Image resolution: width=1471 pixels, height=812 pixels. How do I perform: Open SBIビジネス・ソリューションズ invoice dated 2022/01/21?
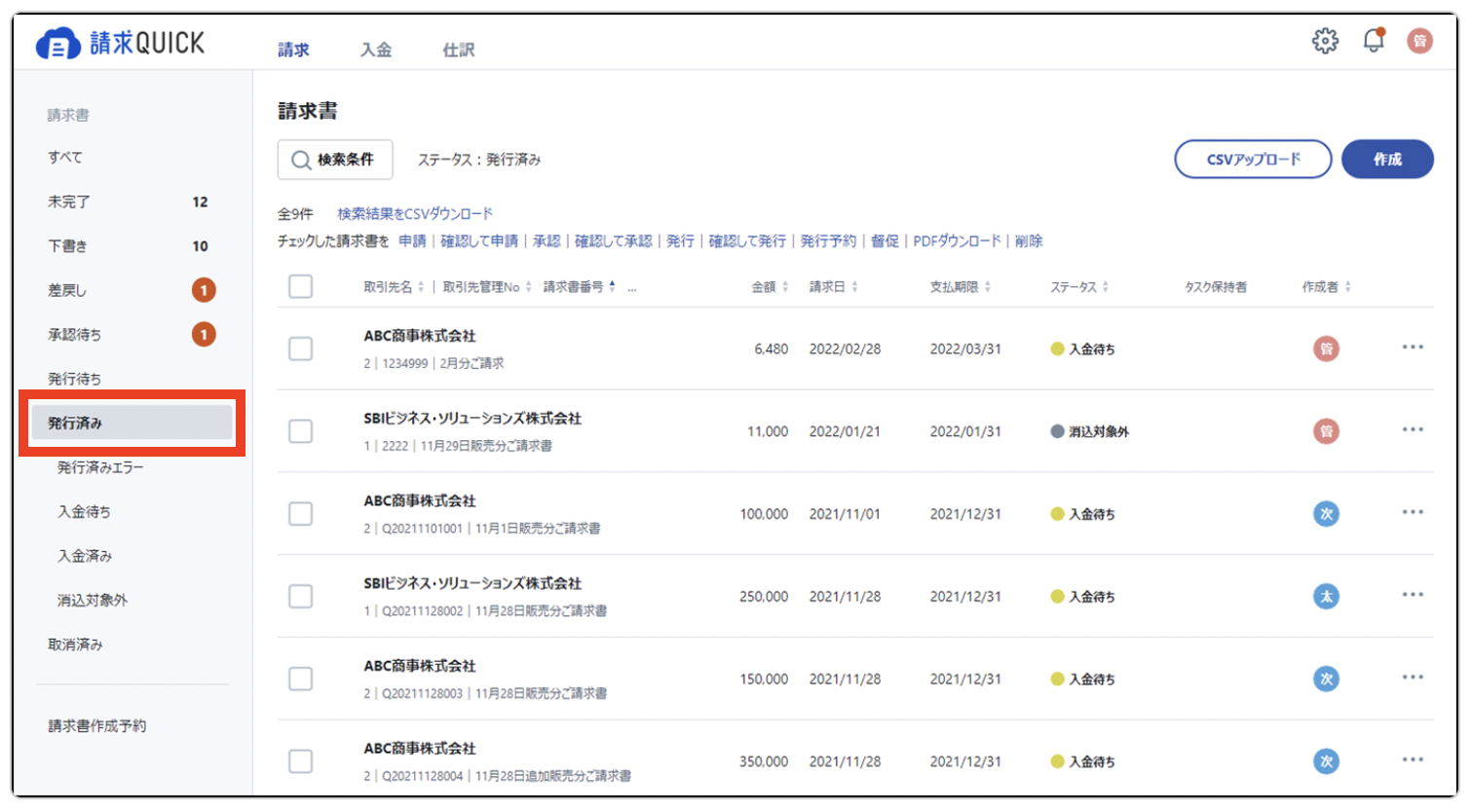click(472, 419)
